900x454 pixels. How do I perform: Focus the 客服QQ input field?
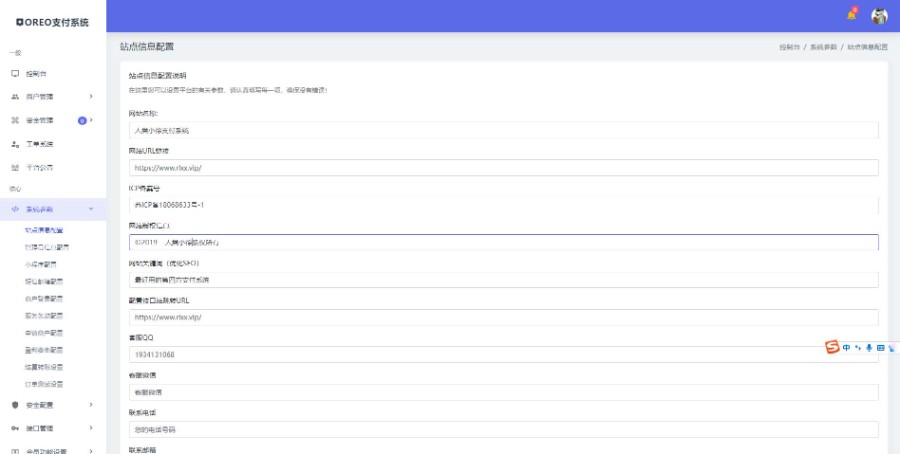[503, 355]
